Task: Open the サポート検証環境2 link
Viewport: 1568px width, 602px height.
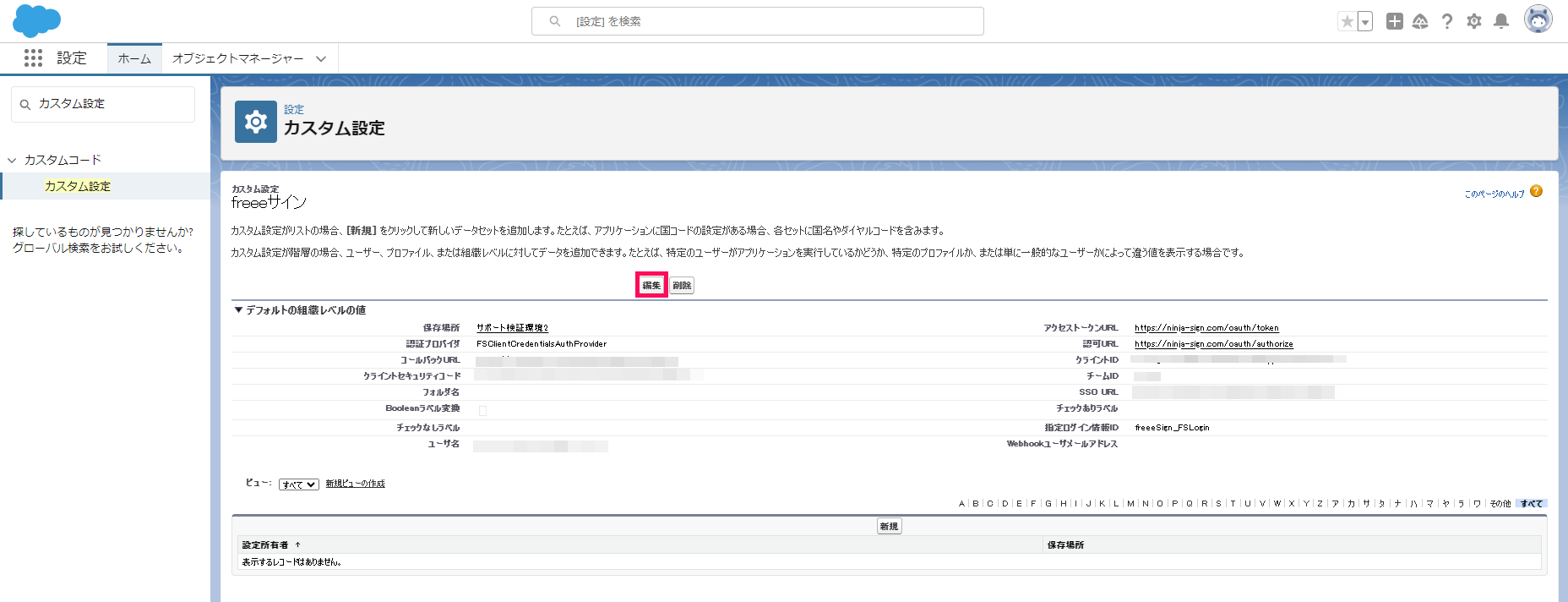Action: [512, 327]
